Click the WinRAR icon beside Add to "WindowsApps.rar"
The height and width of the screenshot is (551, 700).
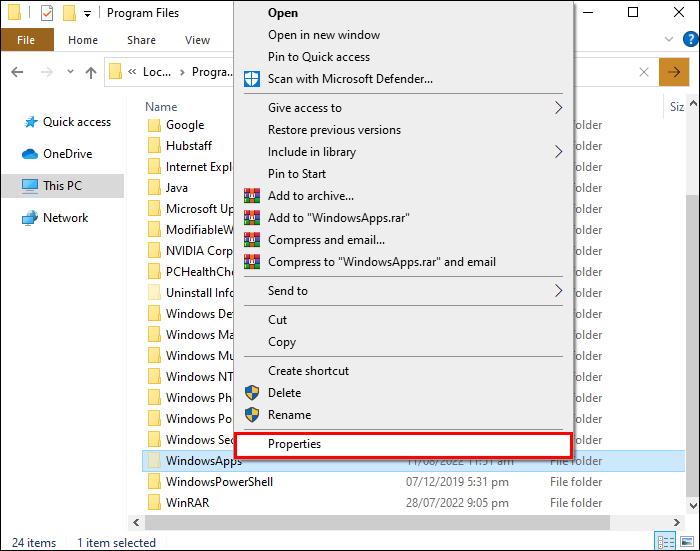pos(252,217)
